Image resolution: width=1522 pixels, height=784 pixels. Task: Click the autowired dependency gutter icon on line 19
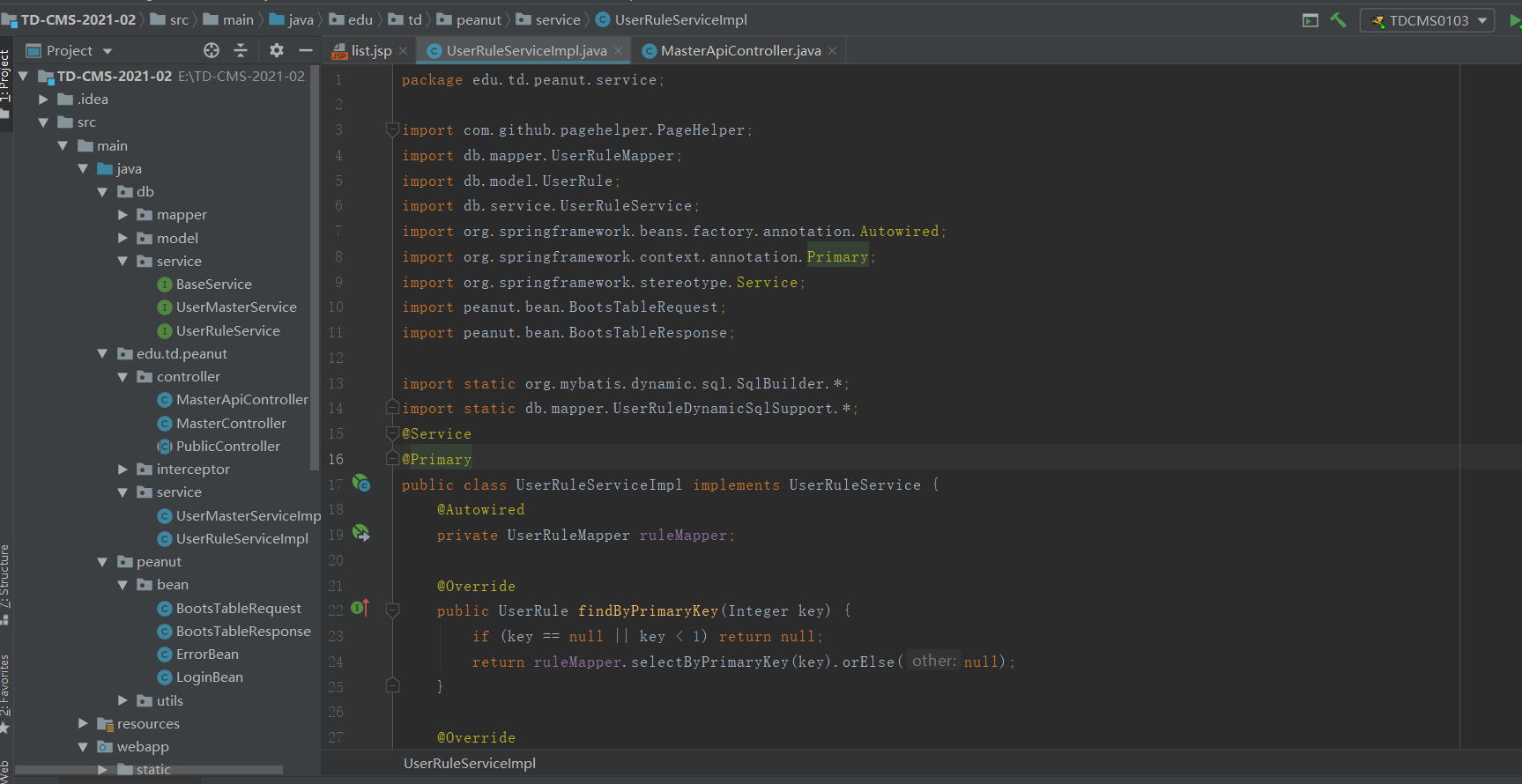(x=361, y=533)
